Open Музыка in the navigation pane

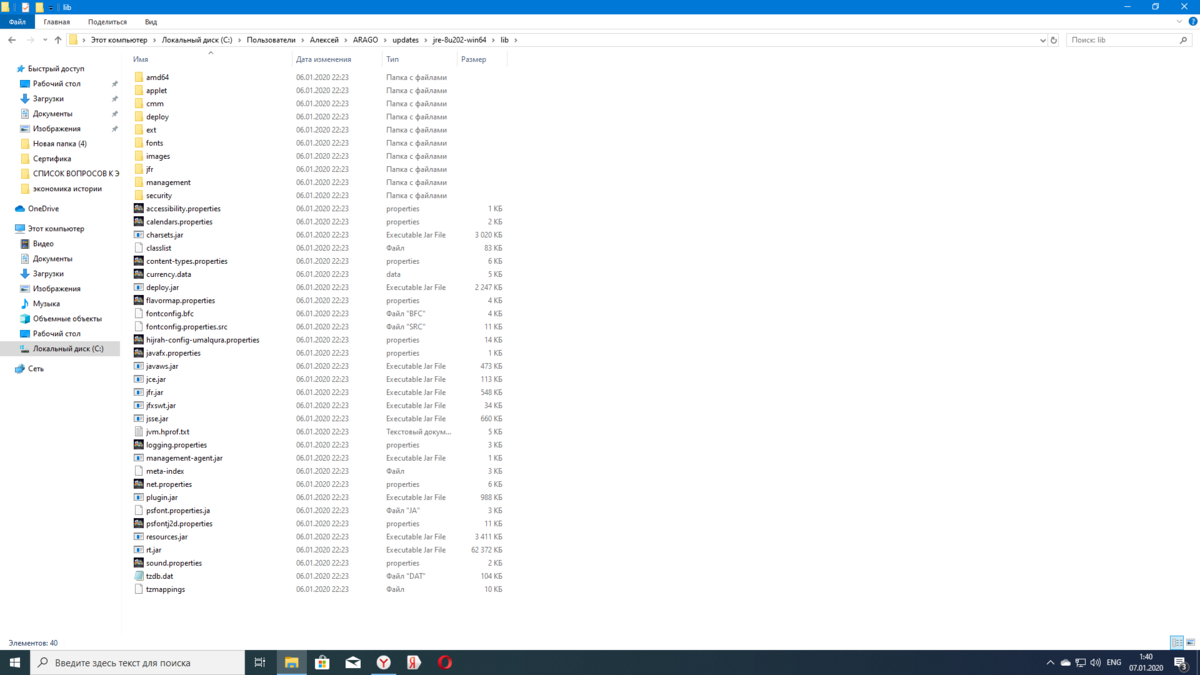tap(46, 304)
